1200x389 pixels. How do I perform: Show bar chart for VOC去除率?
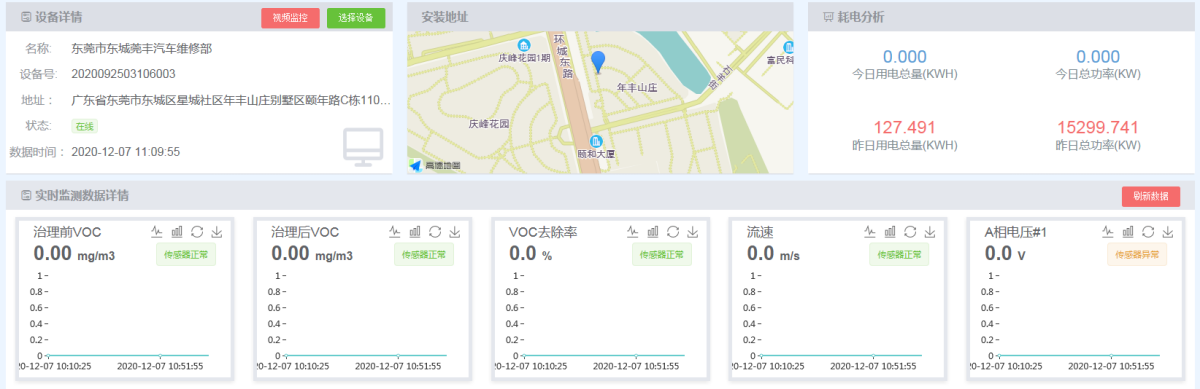(x=653, y=232)
